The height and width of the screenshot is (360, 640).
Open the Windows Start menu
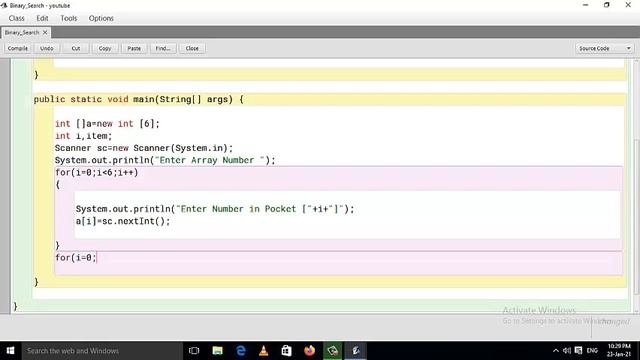pos(11,351)
